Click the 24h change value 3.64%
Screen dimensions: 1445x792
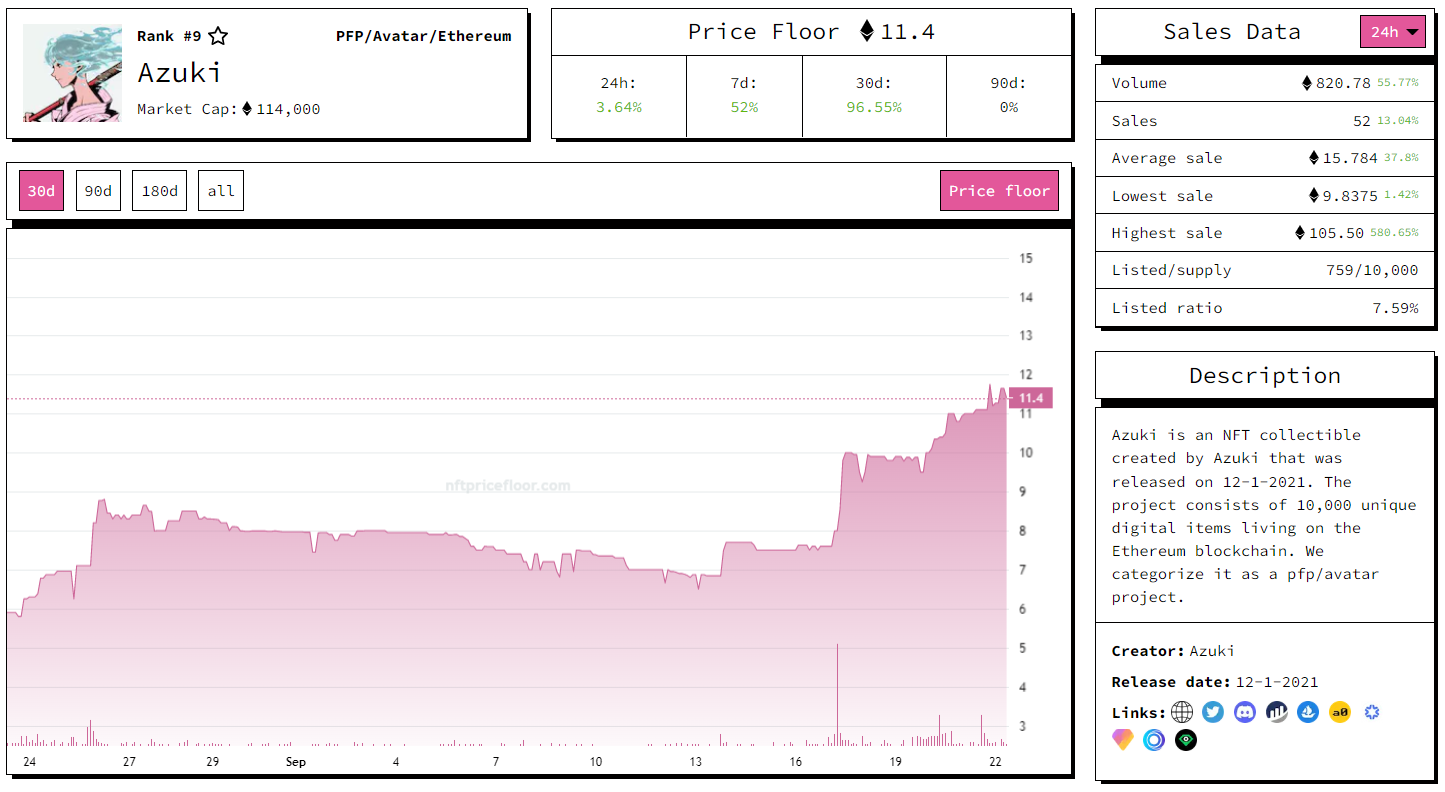619,107
